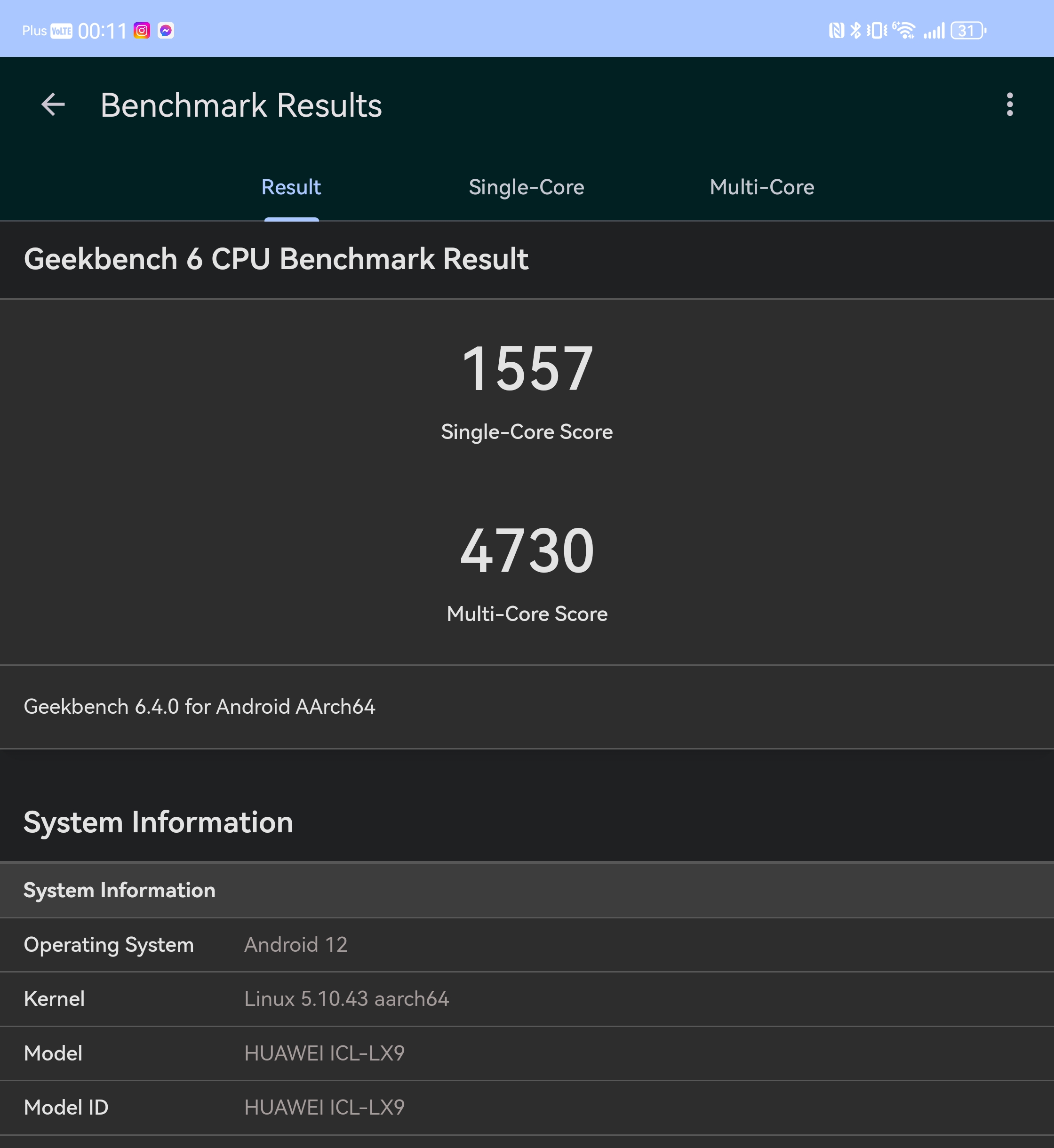
Task: Tap the VoLTE status icon
Action: 62,31
